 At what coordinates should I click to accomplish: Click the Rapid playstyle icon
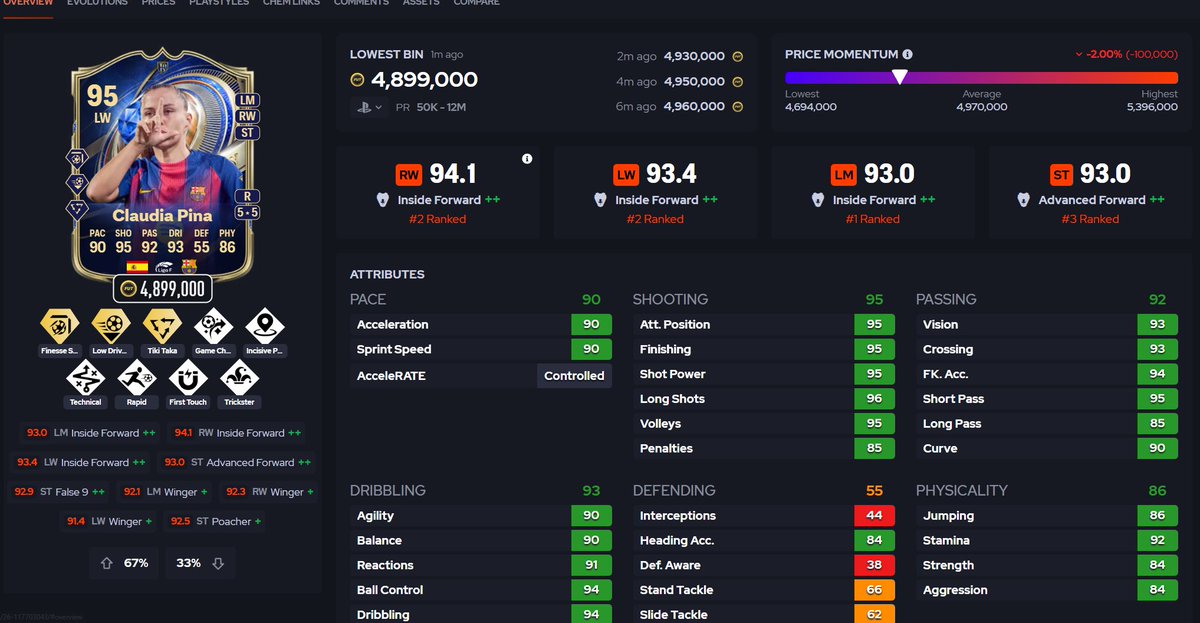coord(137,378)
